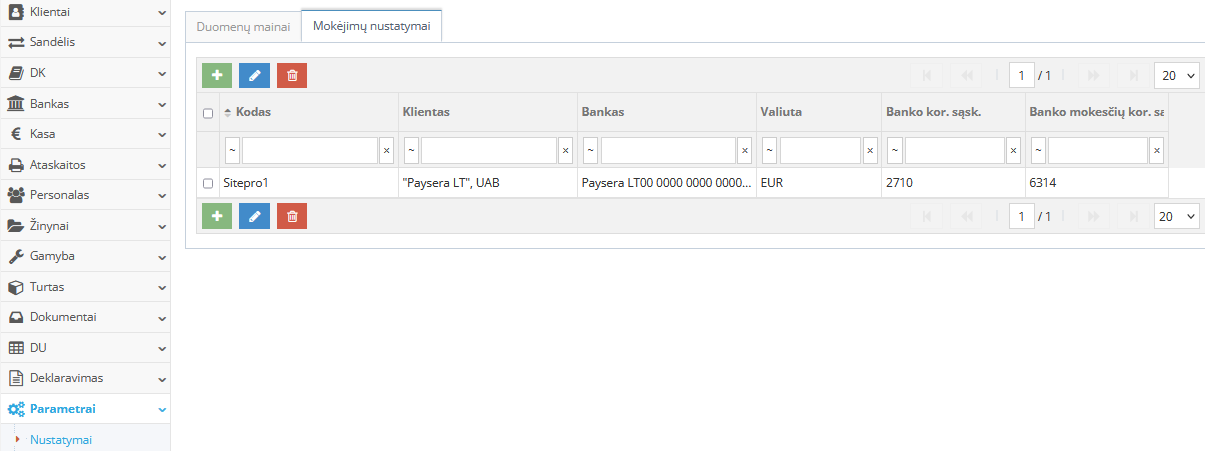
Task: Collapse the Parametrai sidebar section
Action: click(x=85, y=409)
